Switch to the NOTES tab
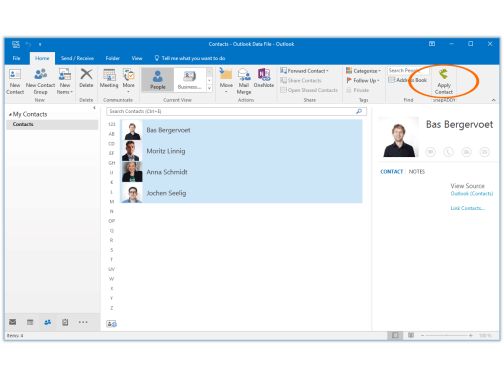504x378 pixels. click(x=417, y=172)
